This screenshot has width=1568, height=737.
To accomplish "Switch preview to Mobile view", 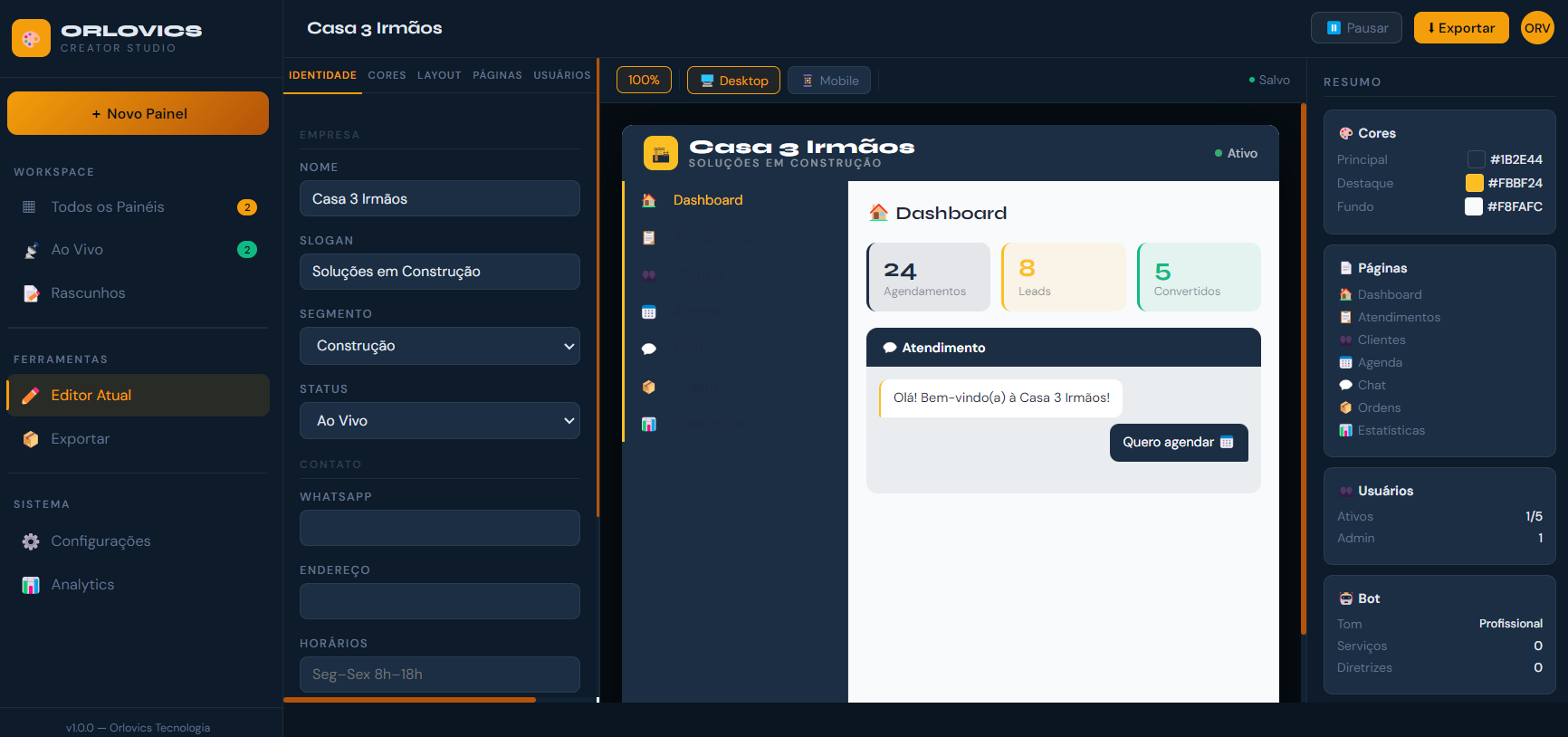I will (829, 81).
